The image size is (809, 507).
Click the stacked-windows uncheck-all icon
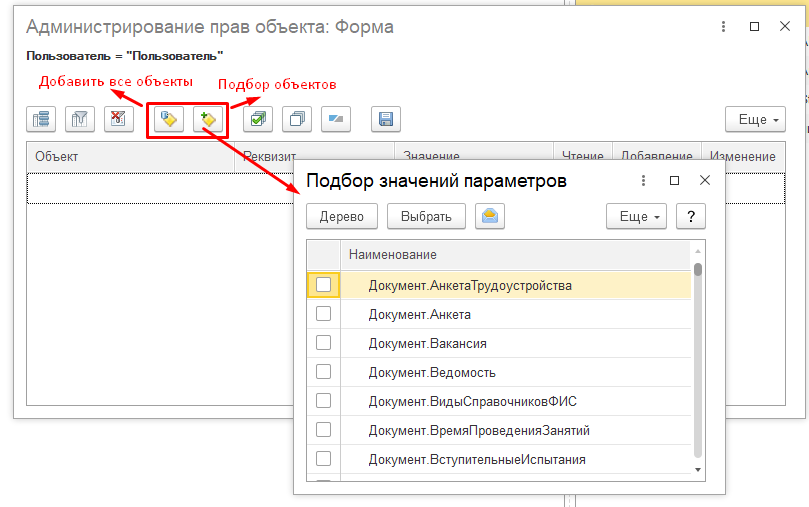(297, 119)
